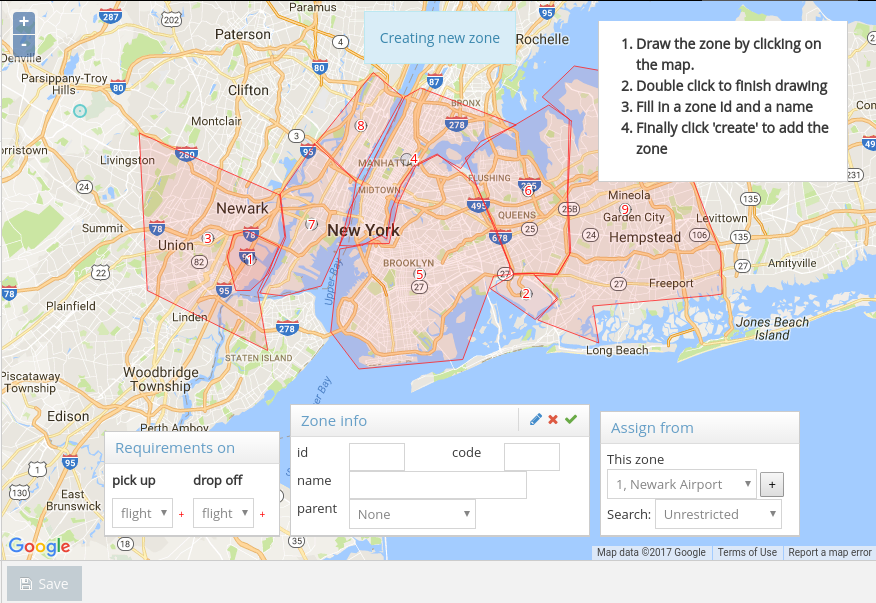This screenshot has width=876, height=603.
Task: Click the Newark map label
Action: (x=242, y=208)
